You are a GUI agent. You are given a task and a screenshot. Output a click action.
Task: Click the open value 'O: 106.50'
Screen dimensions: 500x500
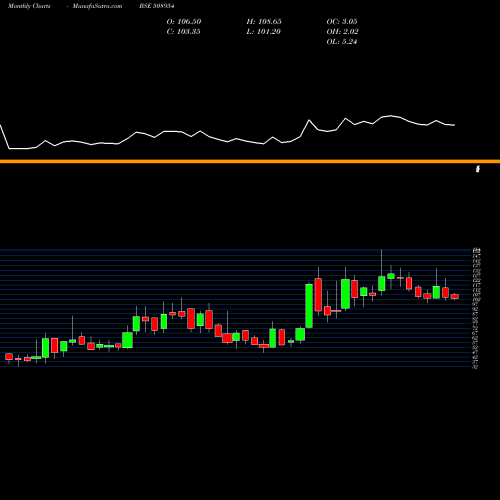coord(184,22)
